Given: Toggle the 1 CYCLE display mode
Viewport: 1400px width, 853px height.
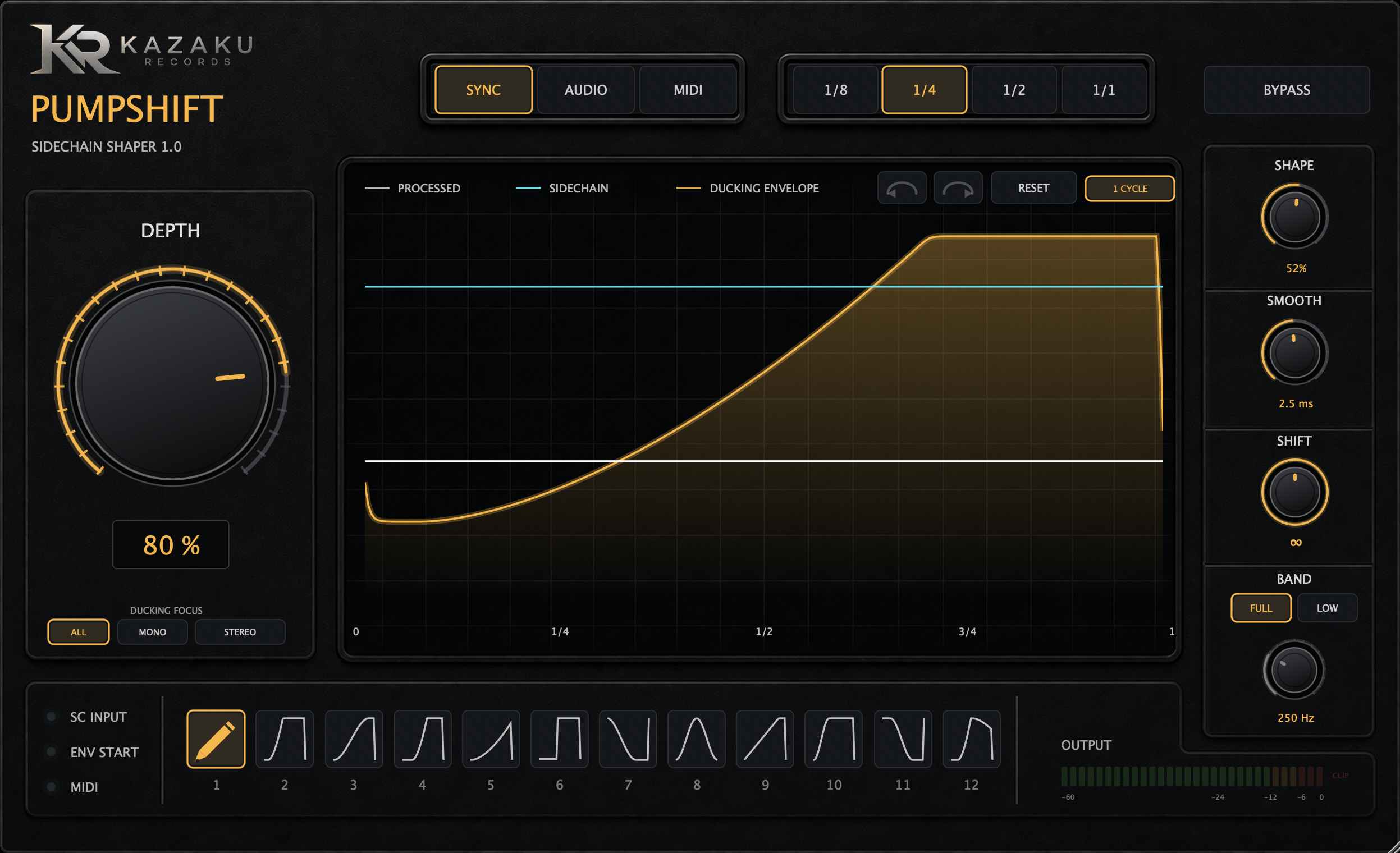Looking at the screenshot, I should (1129, 189).
